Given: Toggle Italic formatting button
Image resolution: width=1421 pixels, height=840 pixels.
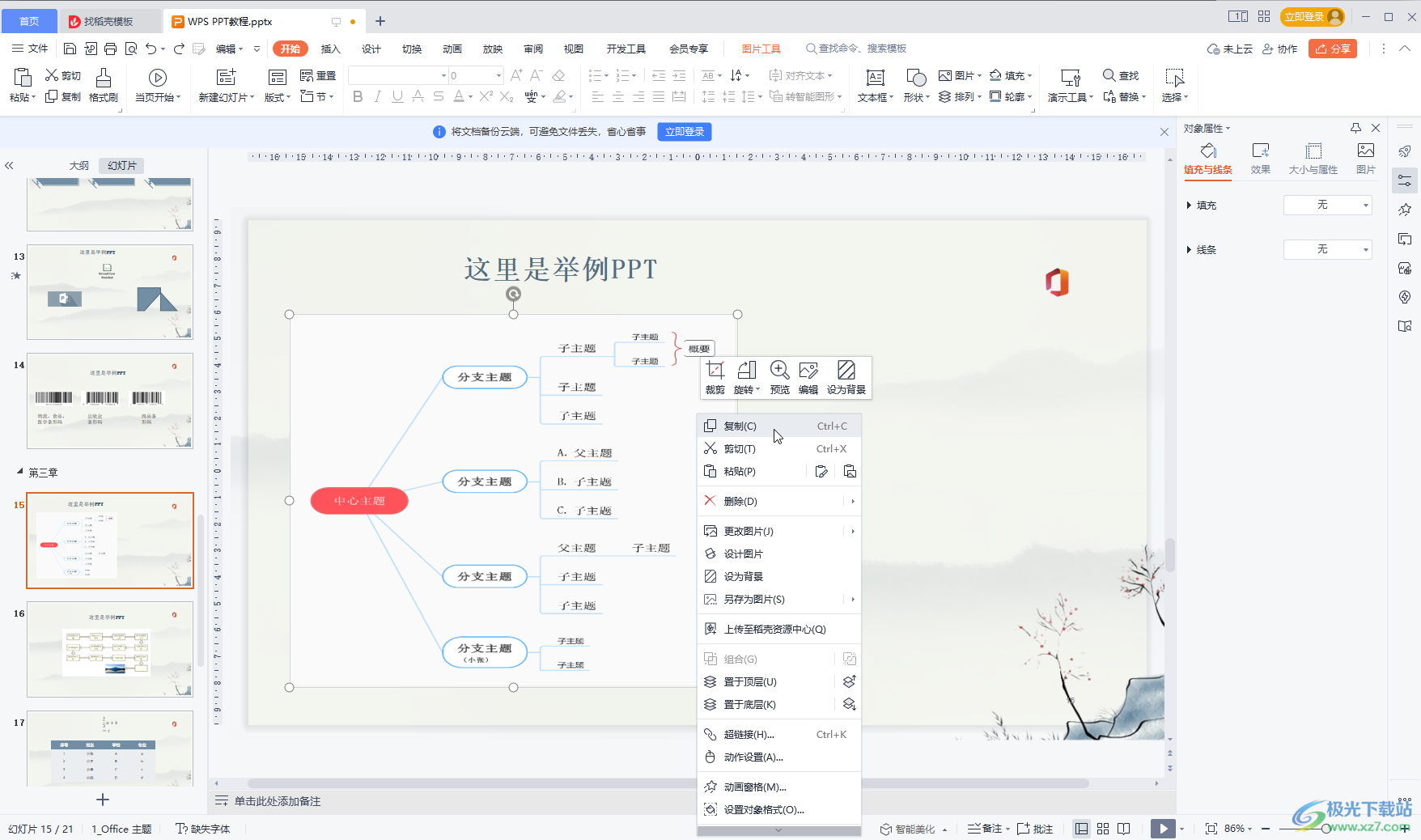Looking at the screenshot, I should pyautogui.click(x=377, y=97).
